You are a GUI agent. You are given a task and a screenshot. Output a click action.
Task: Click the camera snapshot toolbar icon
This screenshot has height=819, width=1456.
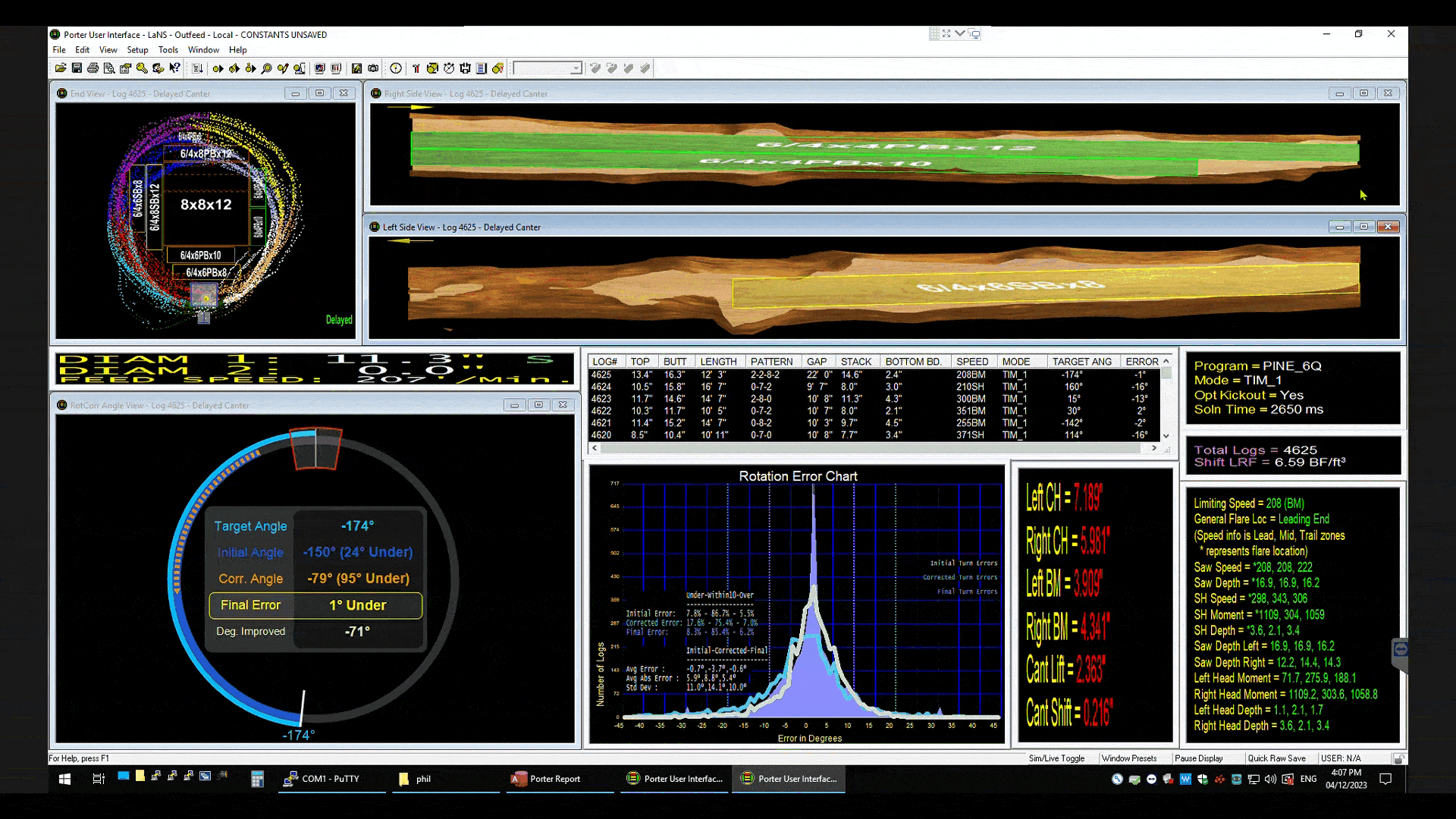coord(373,68)
